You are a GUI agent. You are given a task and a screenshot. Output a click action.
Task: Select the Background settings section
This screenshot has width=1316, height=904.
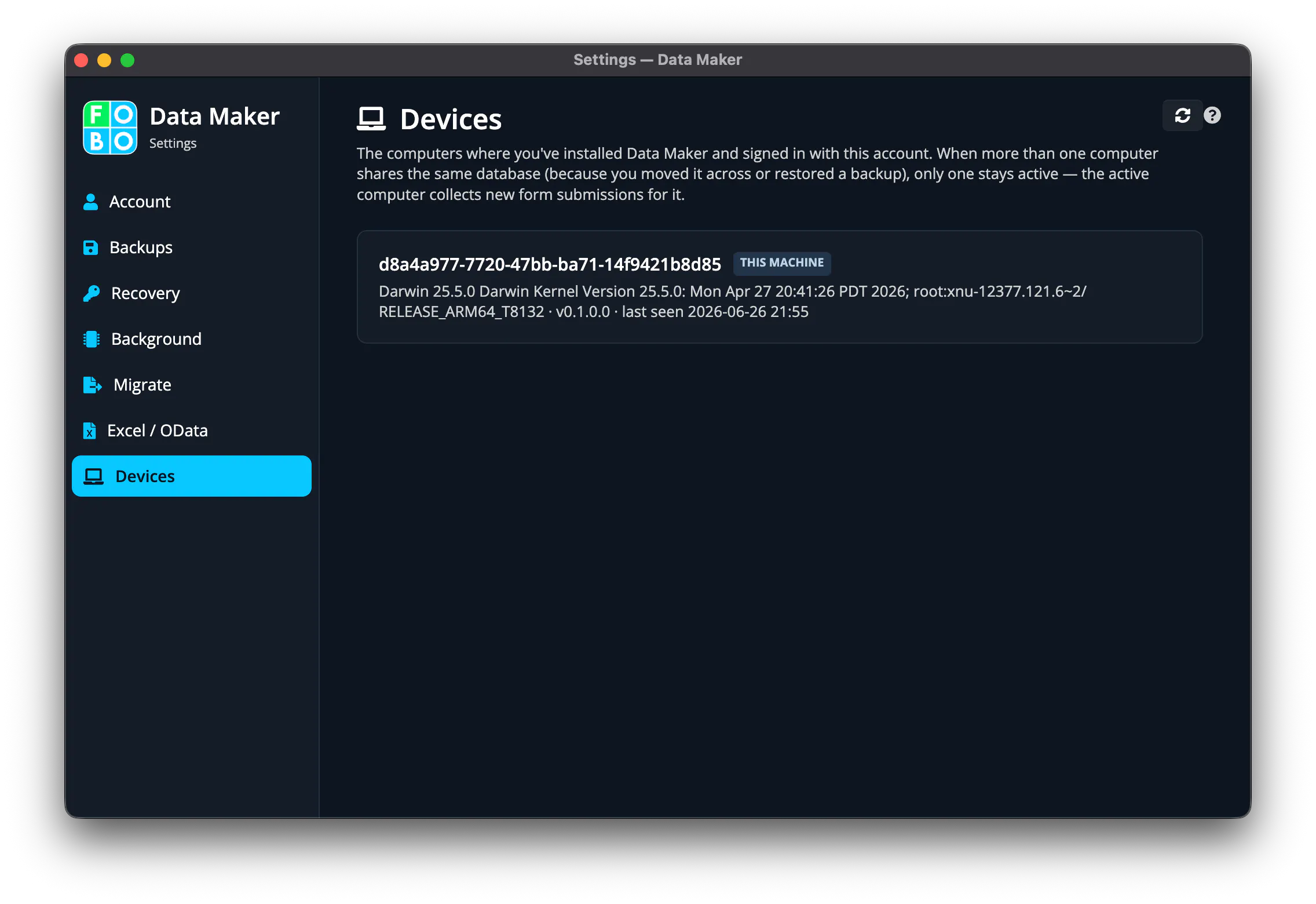click(x=191, y=339)
